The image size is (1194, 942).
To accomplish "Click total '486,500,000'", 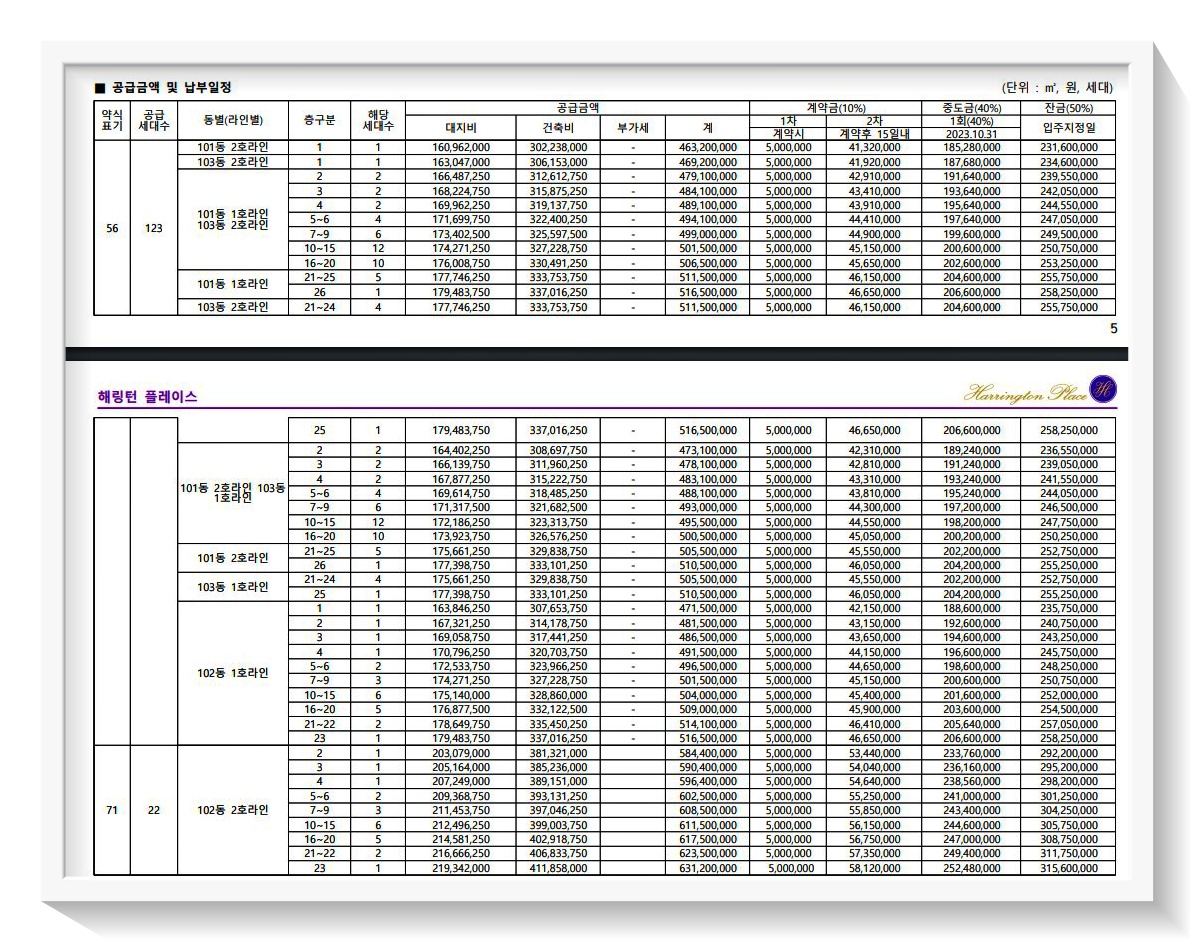I will [x=707, y=637].
